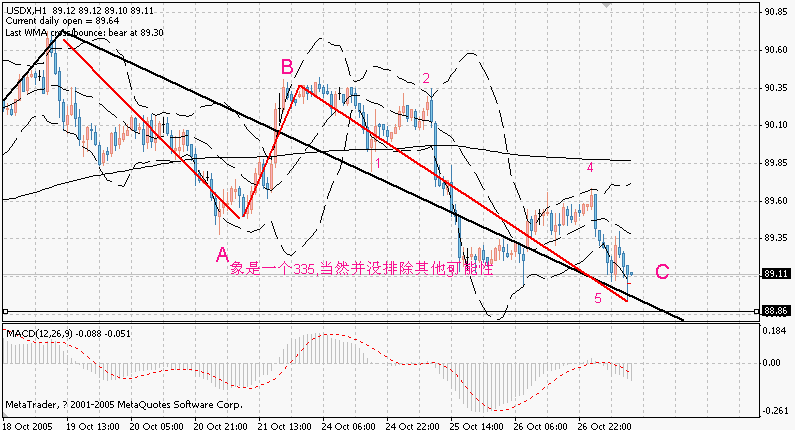Click the pink wave number 2 label
The height and width of the screenshot is (430, 795).
pos(426,78)
